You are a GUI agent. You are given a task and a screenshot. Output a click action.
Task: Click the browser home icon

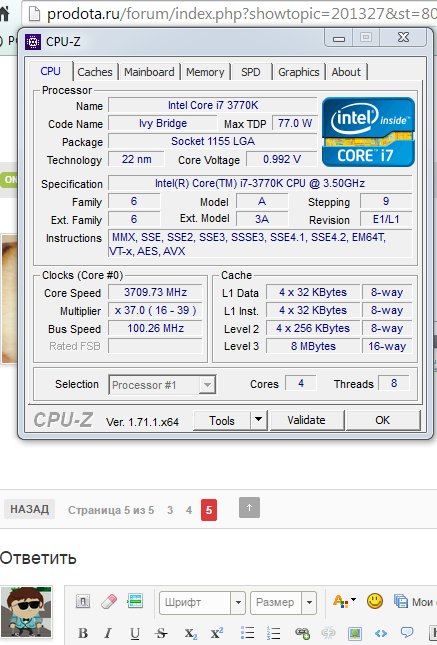click(5, 14)
